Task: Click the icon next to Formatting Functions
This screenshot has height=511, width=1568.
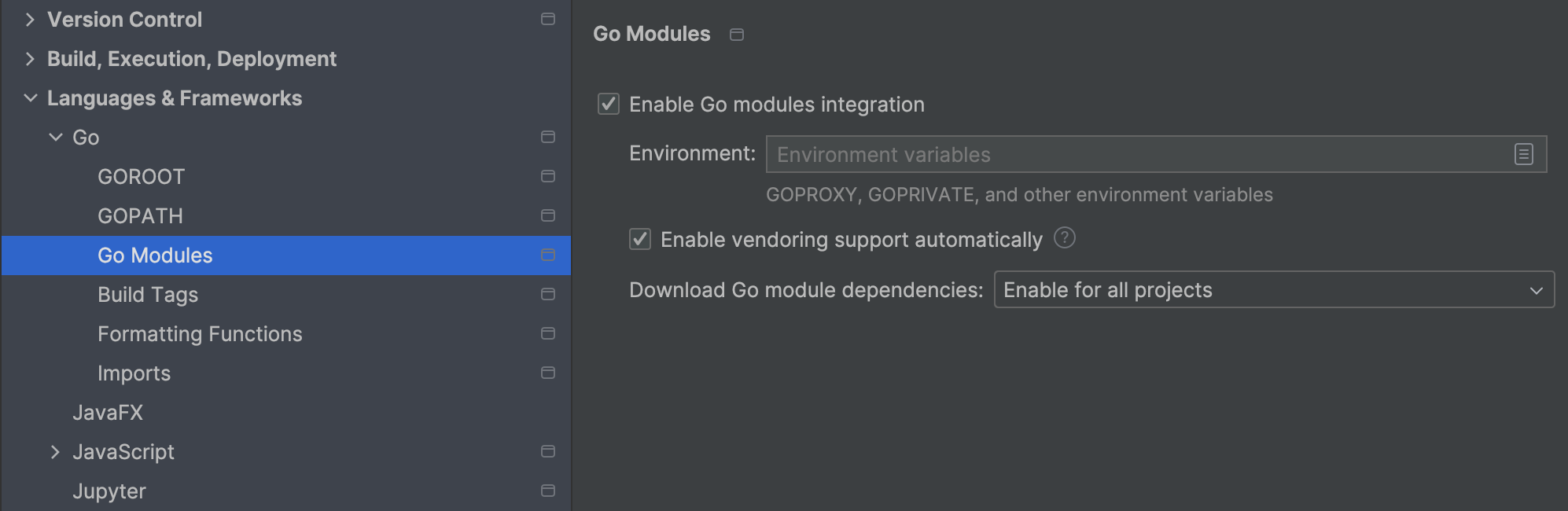Action: click(548, 333)
